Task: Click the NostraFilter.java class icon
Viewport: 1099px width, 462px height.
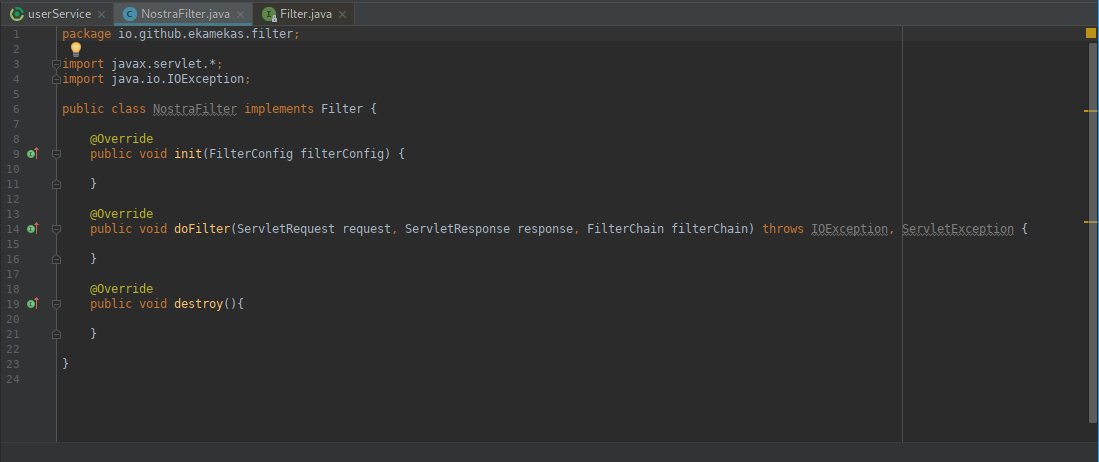Action: (x=130, y=14)
